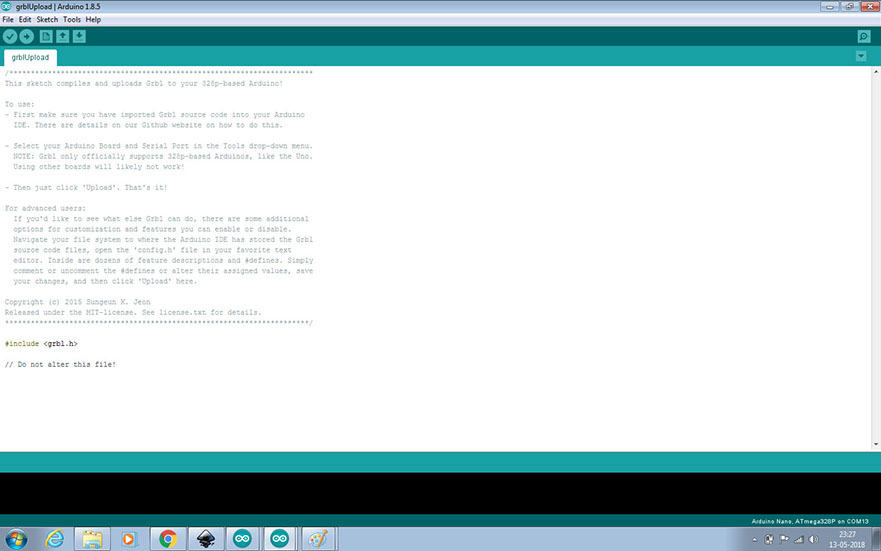Image resolution: width=881 pixels, height=551 pixels.
Task: Open File Explorer folder icon in taskbar
Action: coord(92,539)
